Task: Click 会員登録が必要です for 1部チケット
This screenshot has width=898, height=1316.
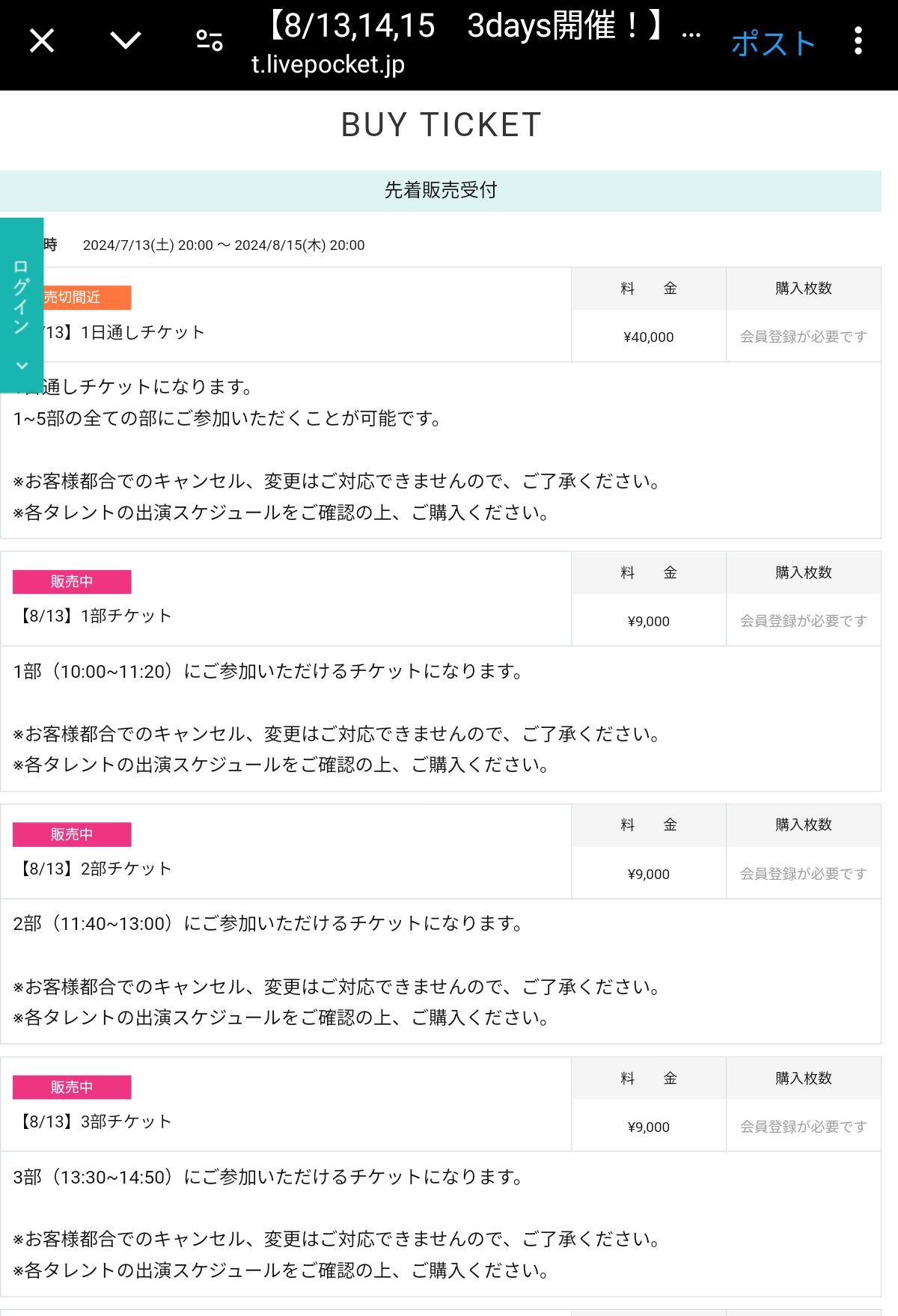Action: (804, 621)
